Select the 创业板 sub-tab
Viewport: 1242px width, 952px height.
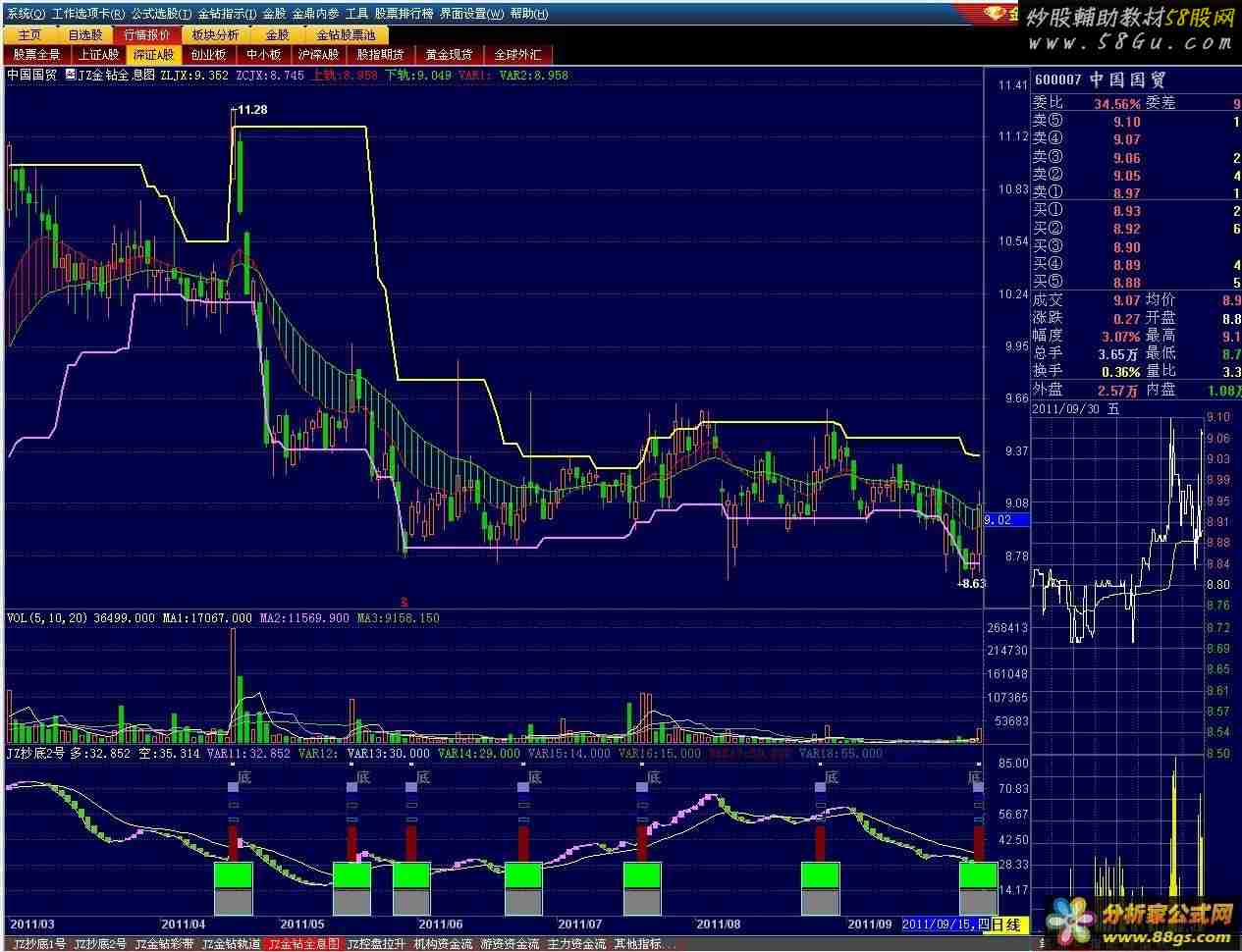click(208, 55)
